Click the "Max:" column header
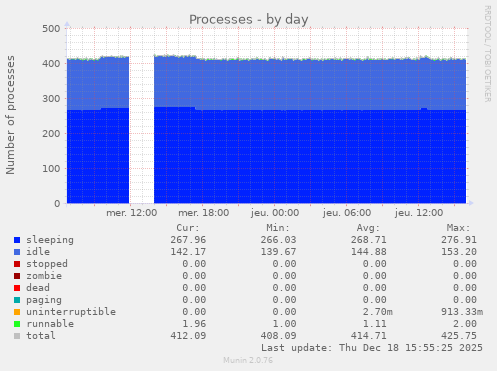The image size is (497, 371). [x=458, y=228]
